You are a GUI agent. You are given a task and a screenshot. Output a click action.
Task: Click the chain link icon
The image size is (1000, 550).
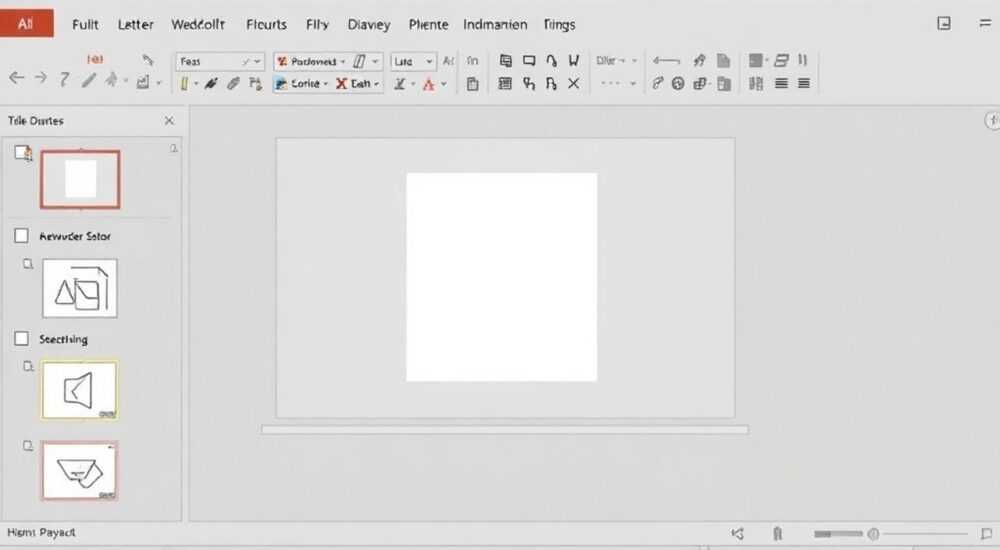pyautogui.click(x=658, y=84)
